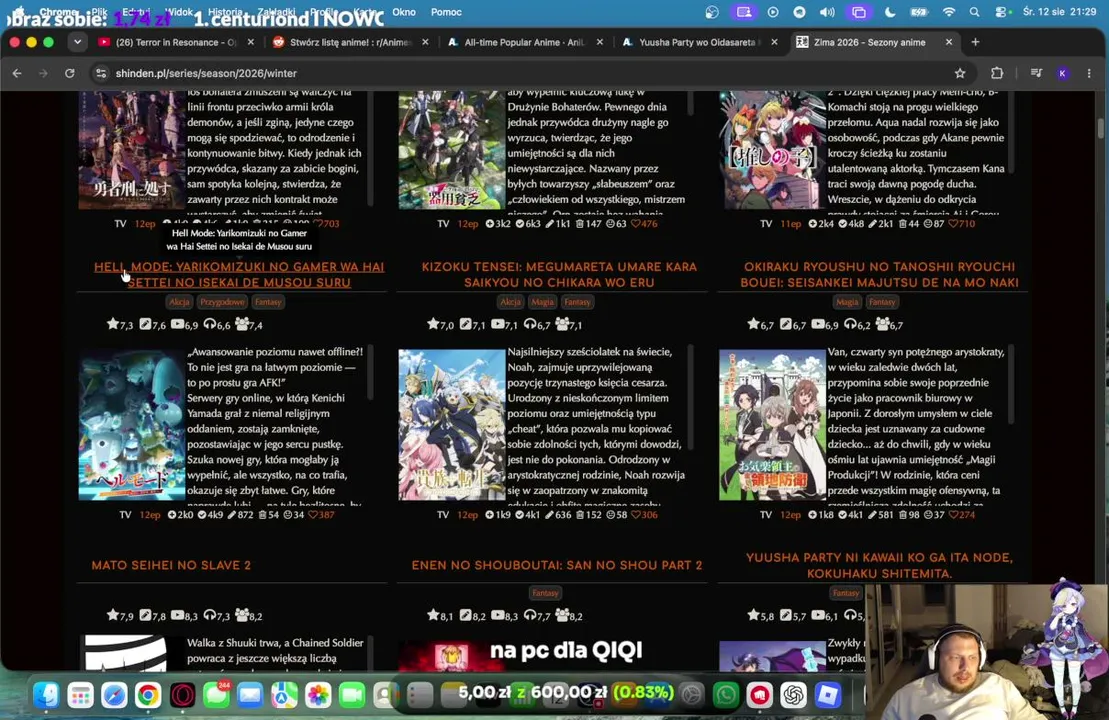Open ChatGPT from the dock
This screenshot has width=1109, height=720.
tap(794, 695)
